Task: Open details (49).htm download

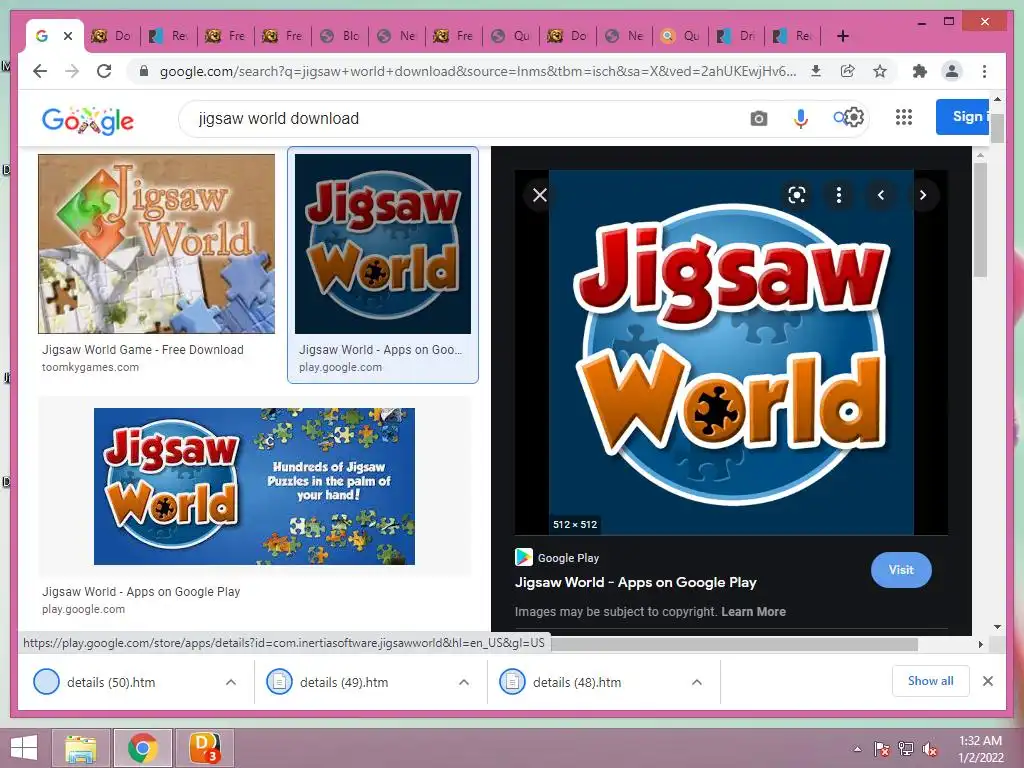Action: (x=344, y=682)
